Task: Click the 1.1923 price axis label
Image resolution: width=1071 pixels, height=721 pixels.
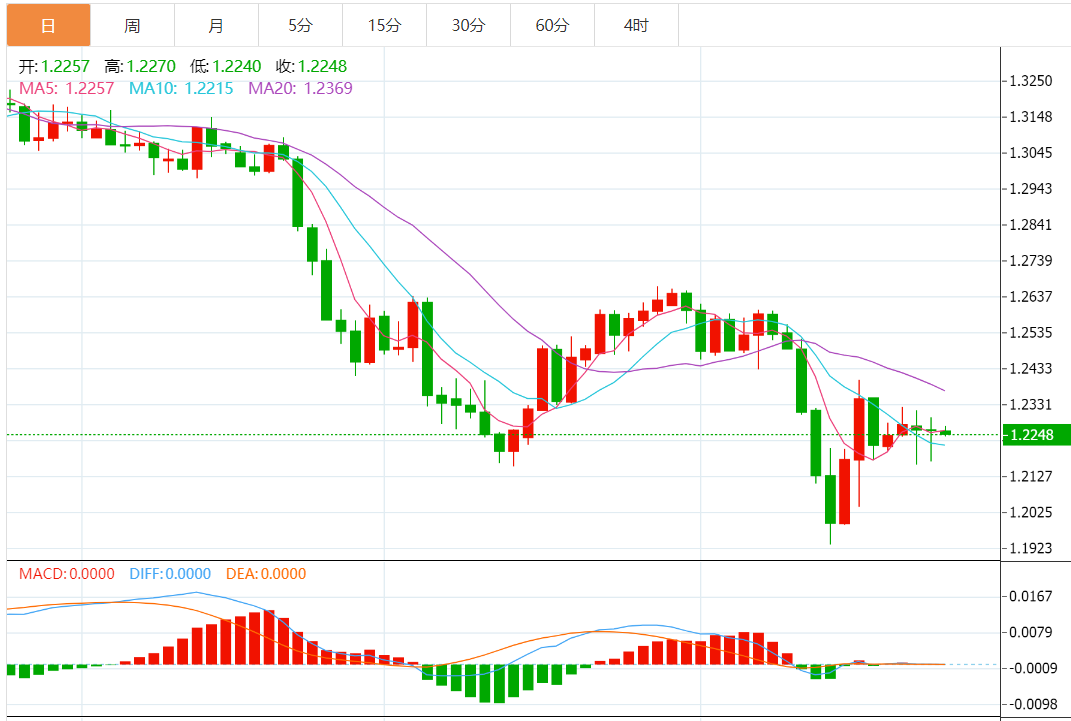Action: pos(1031,548)
